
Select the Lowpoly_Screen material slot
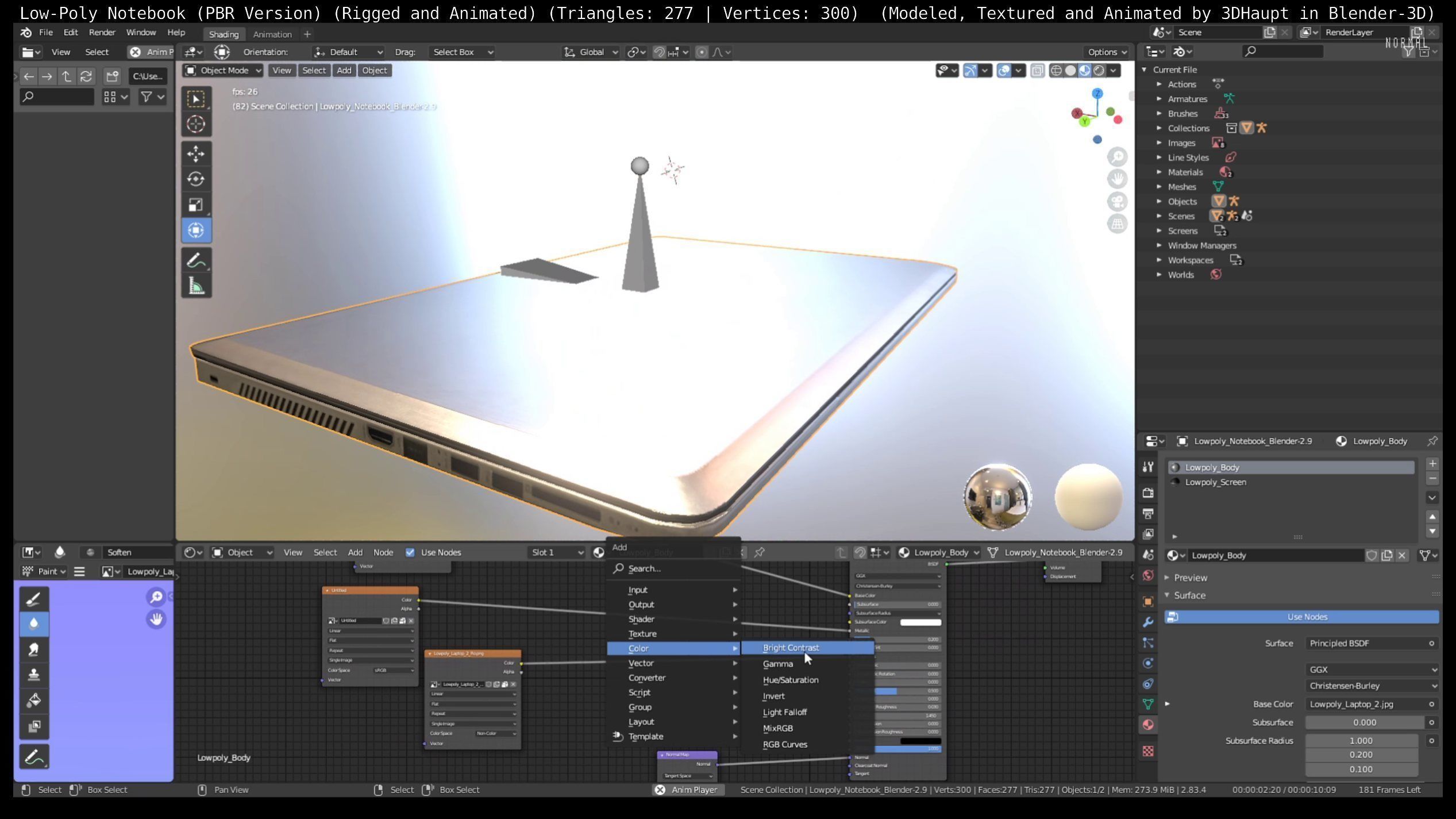coord(1215,482)
